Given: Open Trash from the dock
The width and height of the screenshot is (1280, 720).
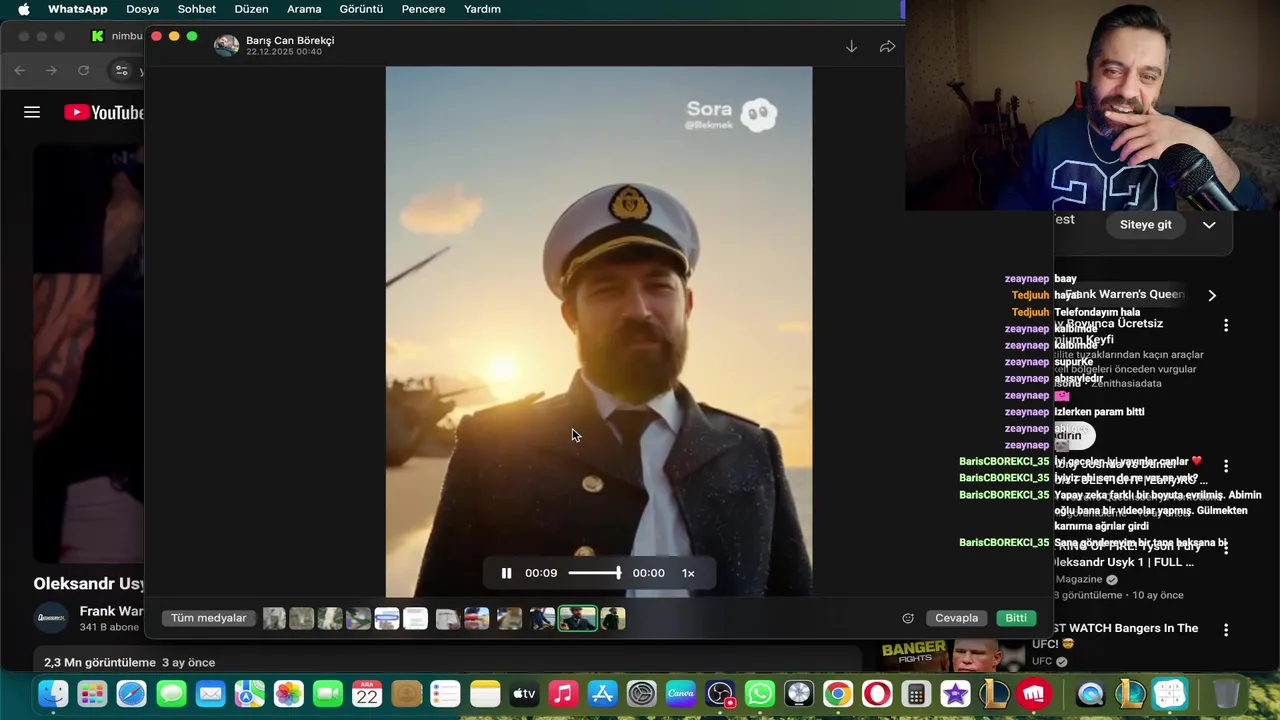Looking at the screenshot, I should tap(1226, 693).
